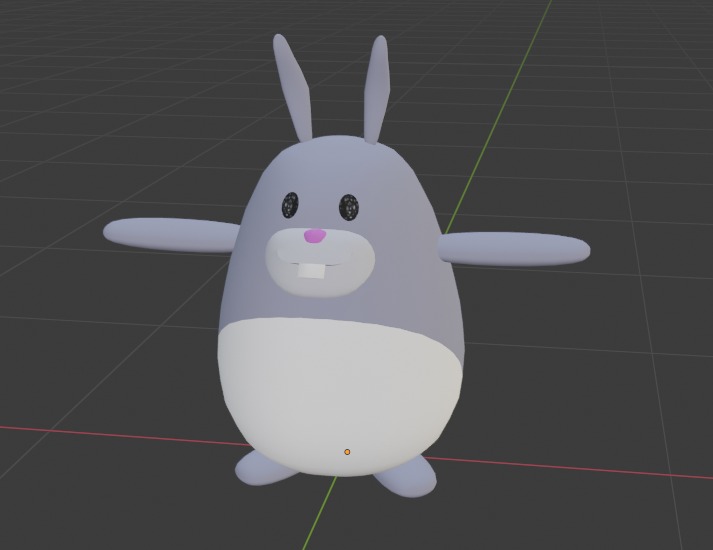Click the bunny's pink nose
Viewport: 713px width, 550px height.
pos(315,235)
